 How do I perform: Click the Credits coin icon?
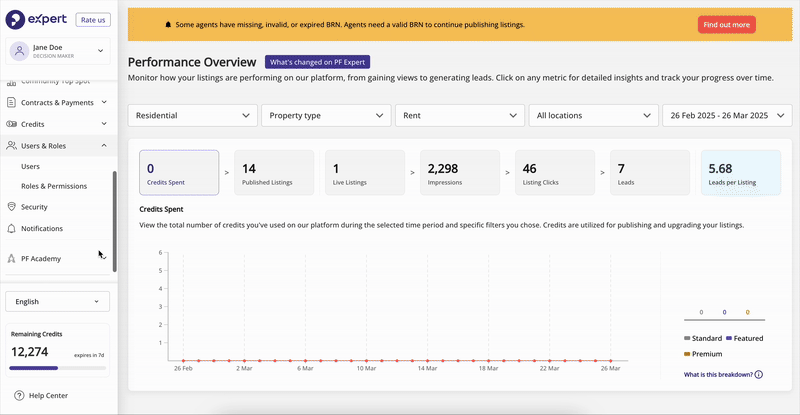click(x=11, y=124)
